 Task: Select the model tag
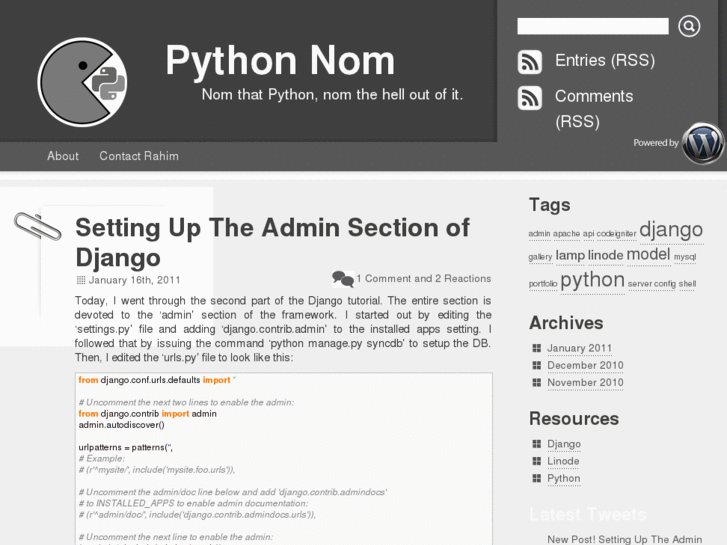tap(648, 255)
